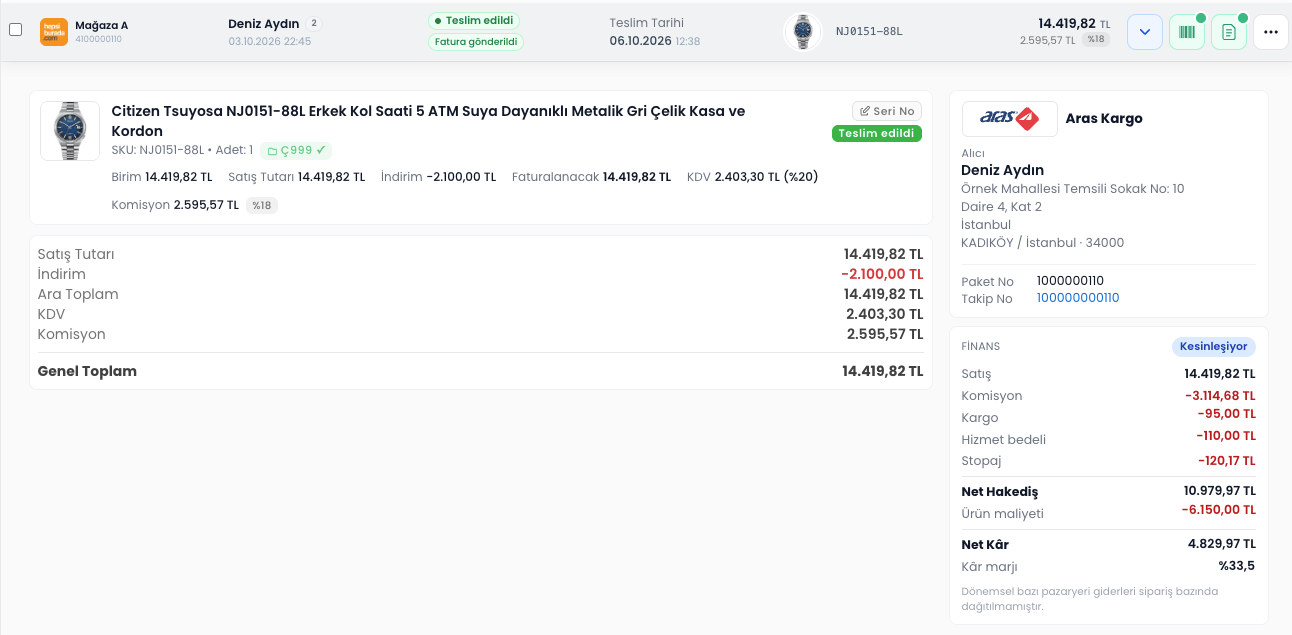Click the Aras Kargo carrier logo
Image resolution: width=1292 pixels, height=635 pixels.
point(1009,119)
